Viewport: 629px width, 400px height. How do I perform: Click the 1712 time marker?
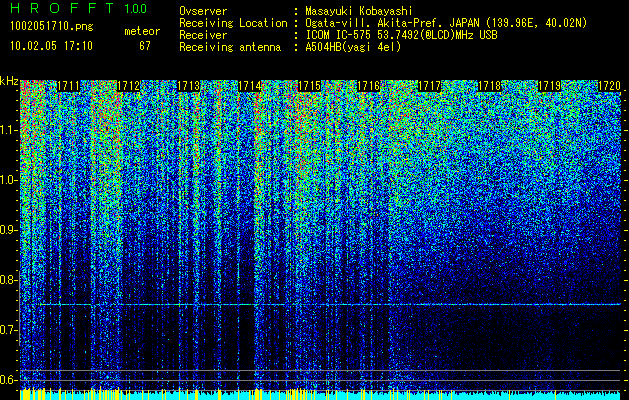click(129, 86)
